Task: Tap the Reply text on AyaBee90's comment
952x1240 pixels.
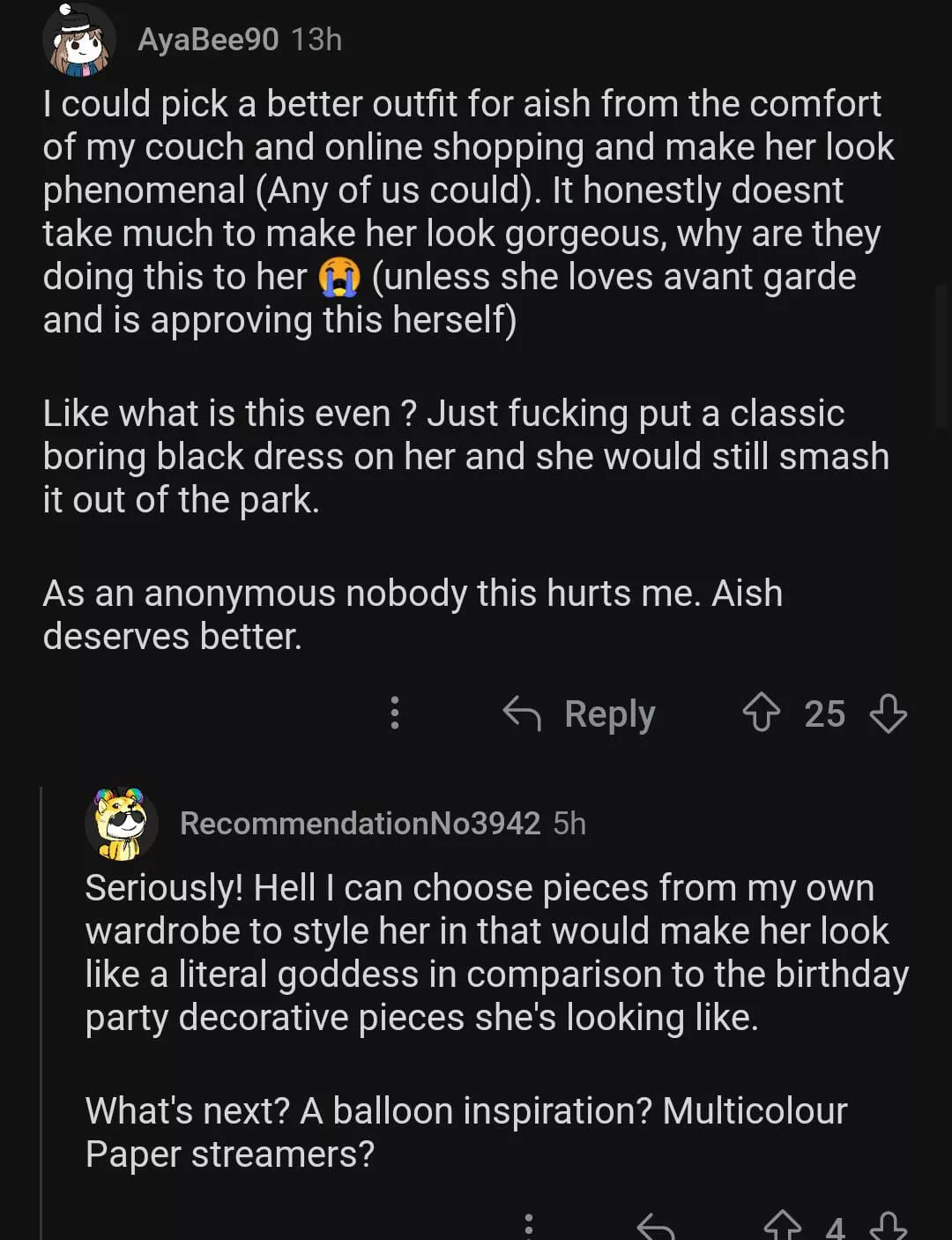Action: (x=609, y=713)
